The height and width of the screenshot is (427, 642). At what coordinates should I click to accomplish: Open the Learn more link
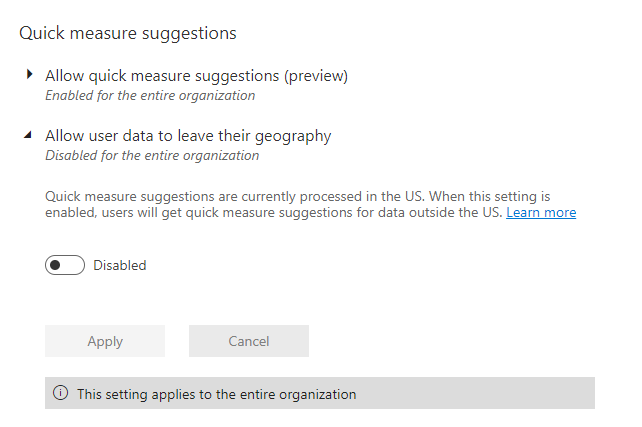(x=541, y=212)
